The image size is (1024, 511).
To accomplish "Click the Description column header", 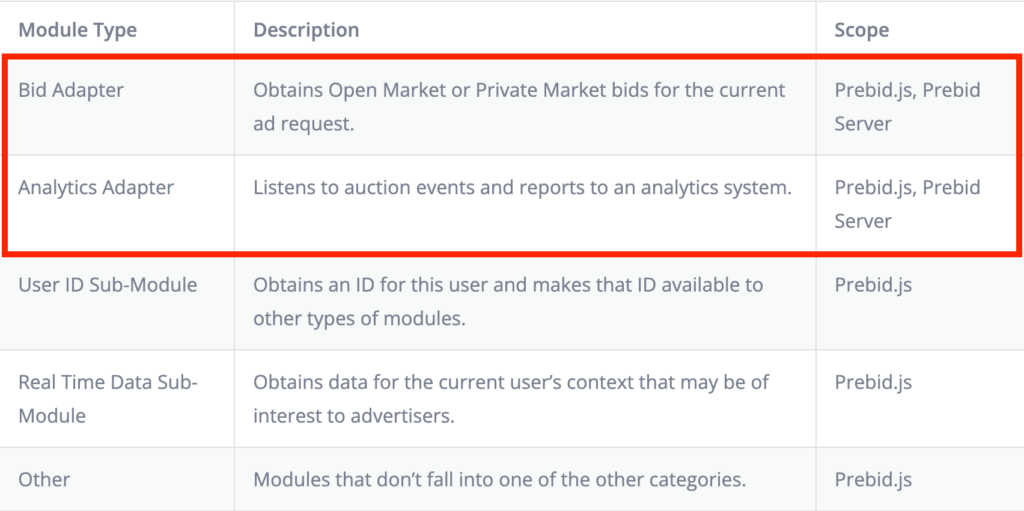I will point(306,30).
